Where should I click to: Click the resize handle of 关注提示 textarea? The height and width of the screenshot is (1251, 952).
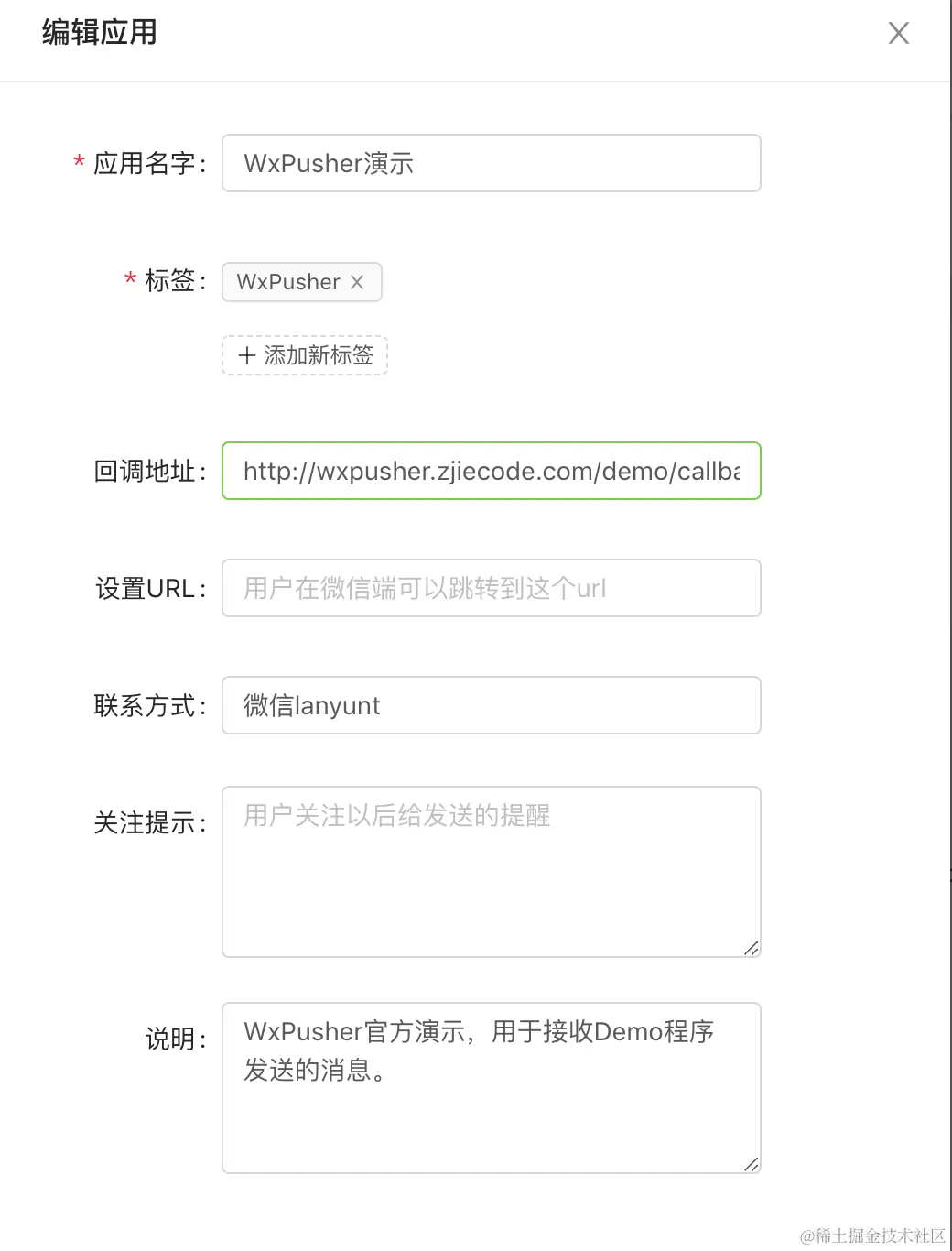751,947
